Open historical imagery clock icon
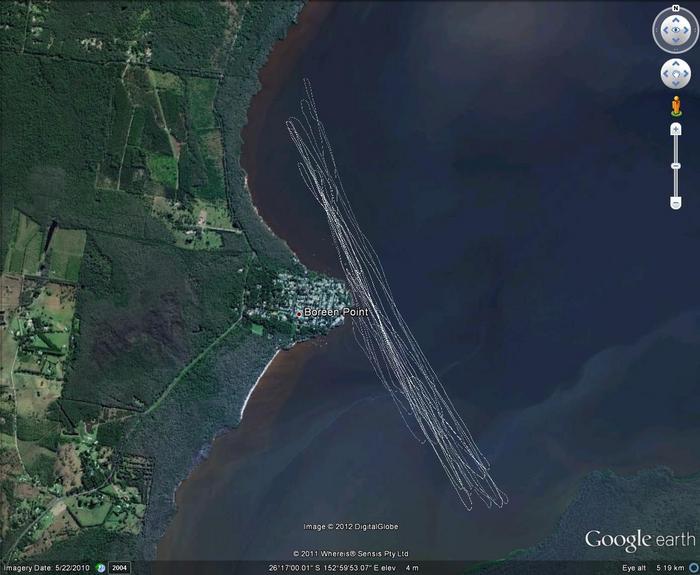This screenshot has height=575, width=700. (x=100, y=568)
